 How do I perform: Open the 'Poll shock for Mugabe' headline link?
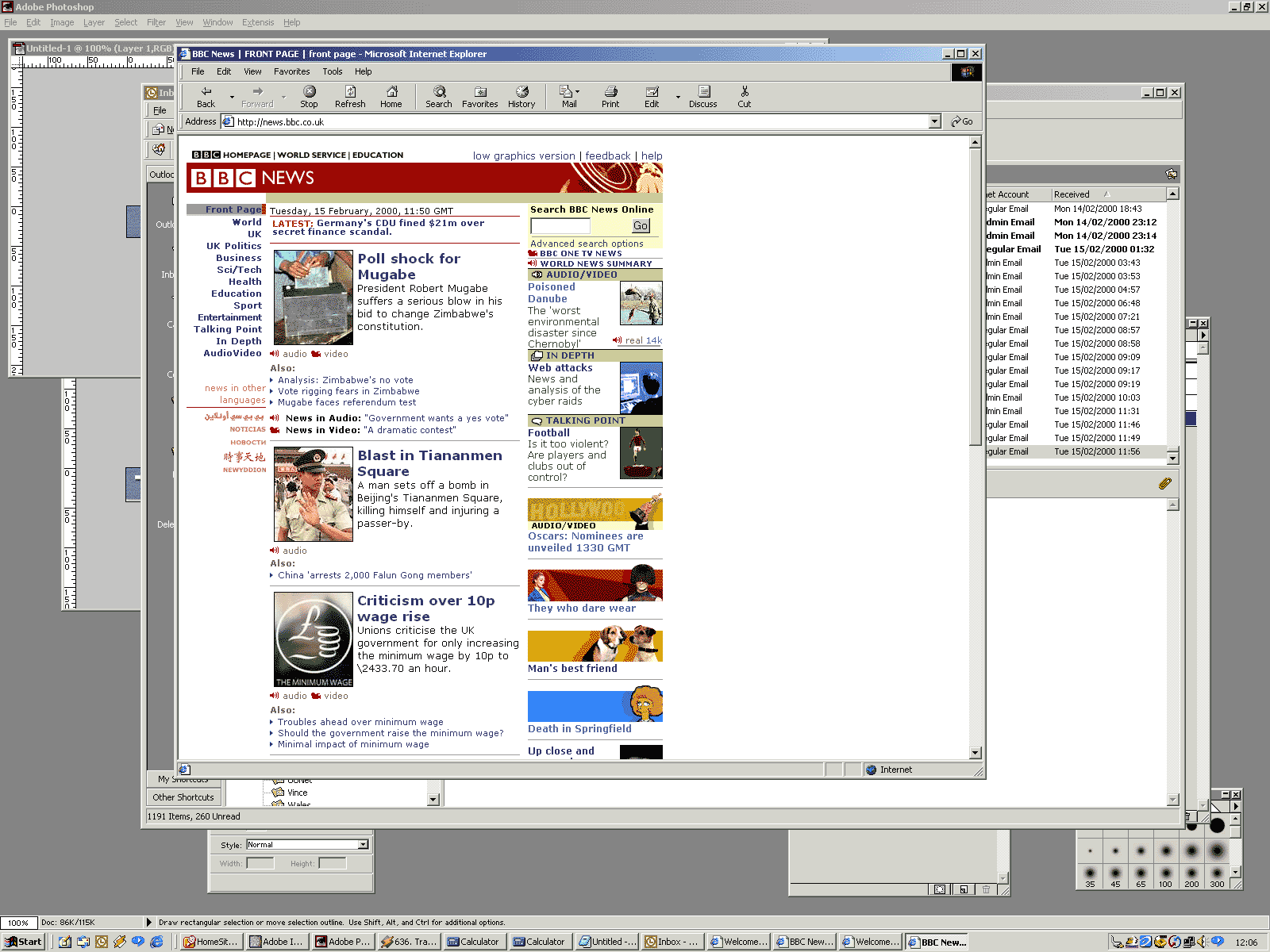tap(409, 267)
